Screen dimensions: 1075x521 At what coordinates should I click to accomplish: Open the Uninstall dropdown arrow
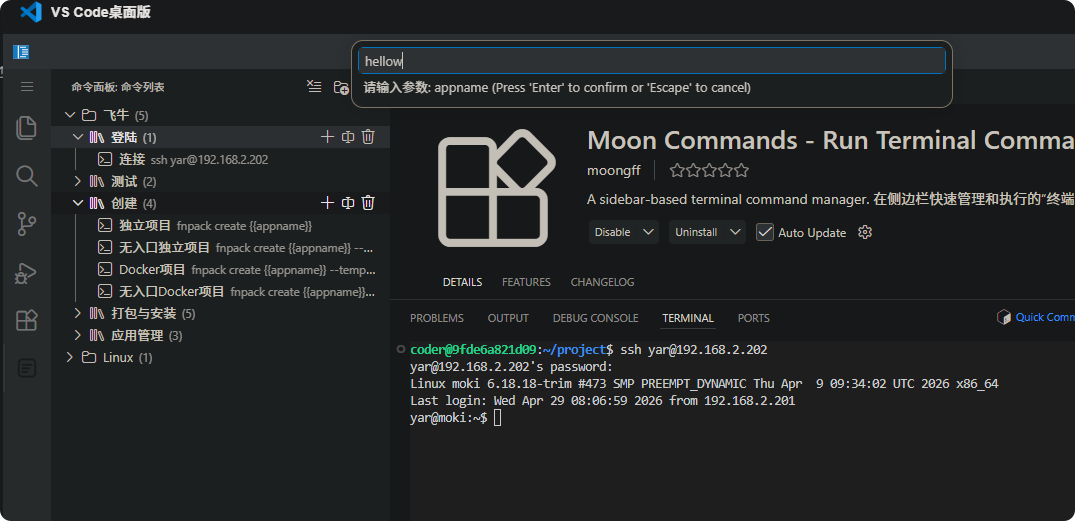(x=736, y=232)
